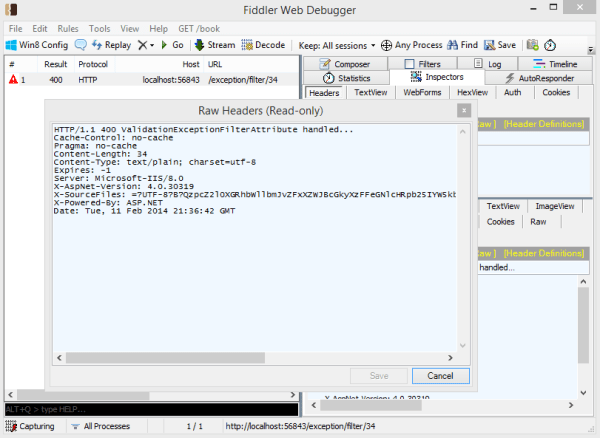The width and height of the screenshot is (600, 438).
Task: Select the request Cookies inspector tab
Action: 556,93
